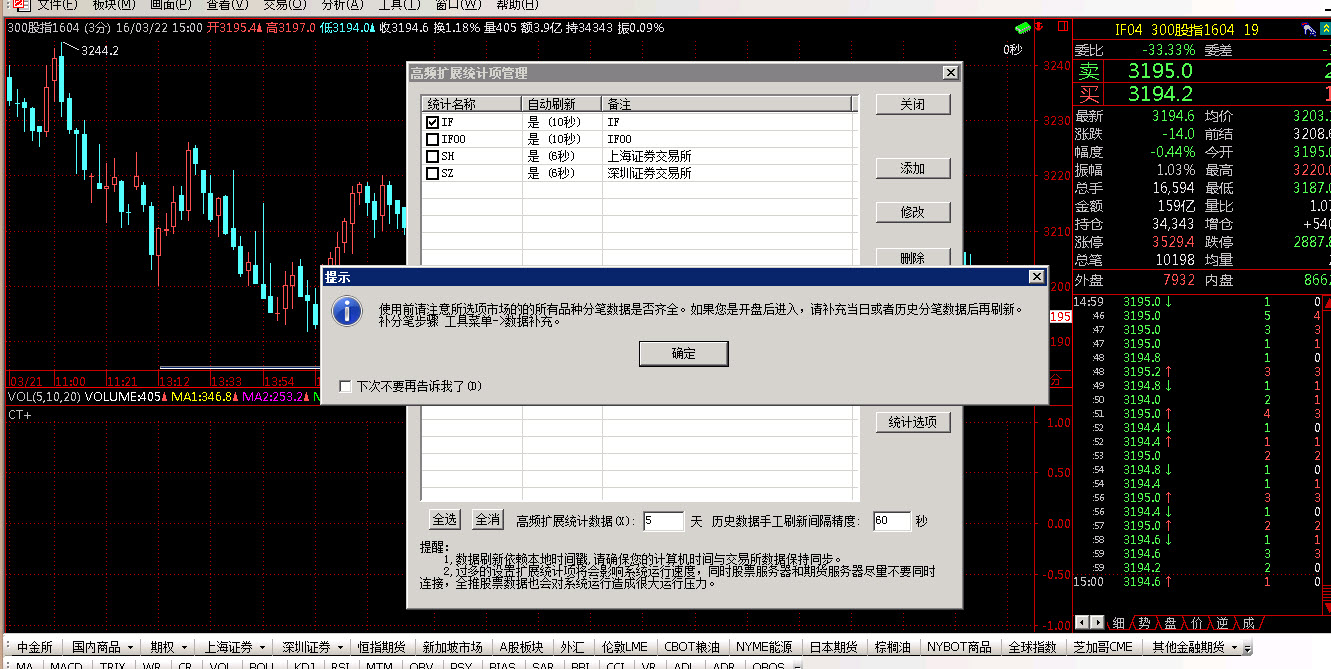The width and height of the screenshot is (1331, 669).
Task: Enable the SH Shanghai exchange checkbox
Action: pos(432,156)
